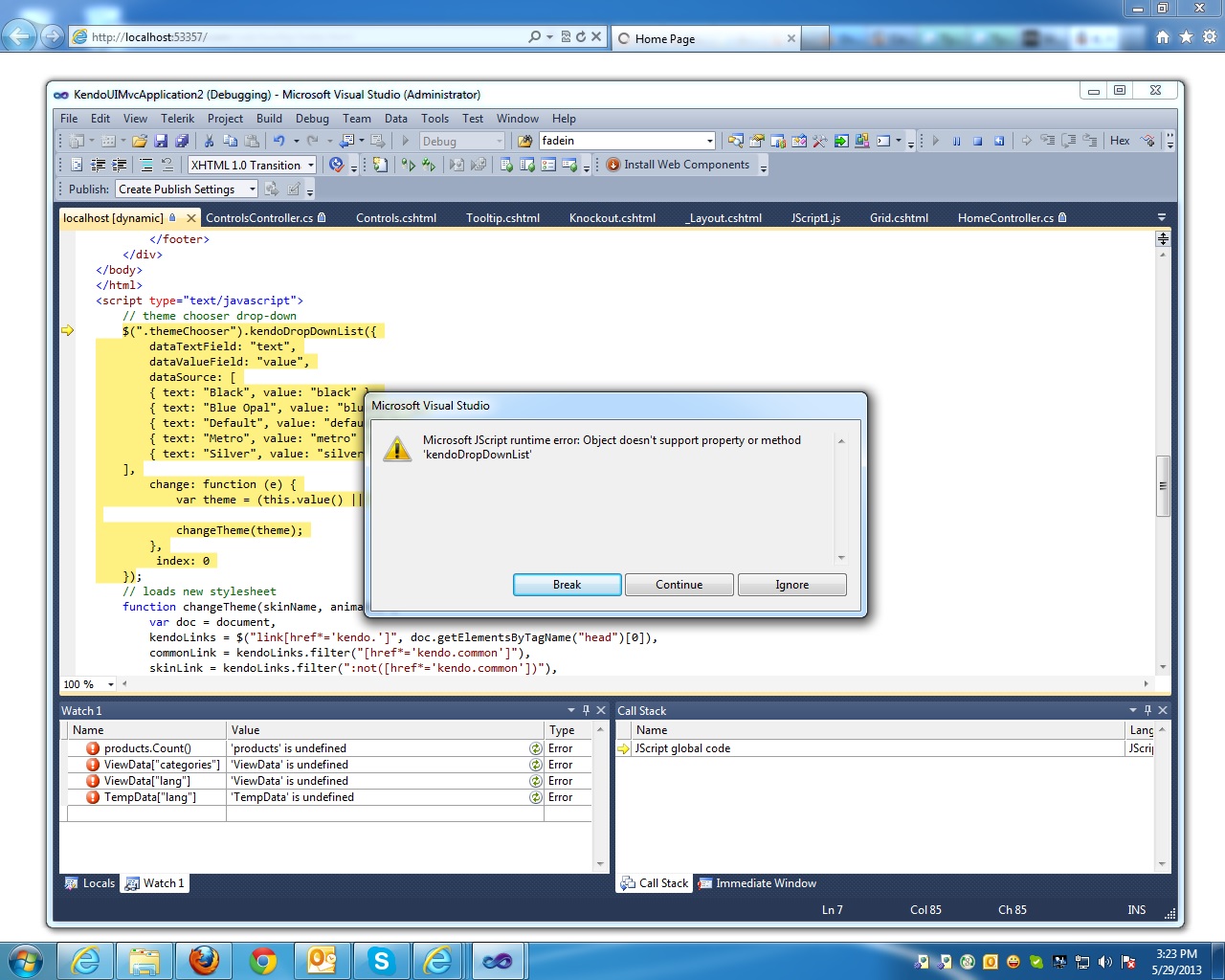
Task: Switch to the Controls.cshtml tab
Action: 396,218
